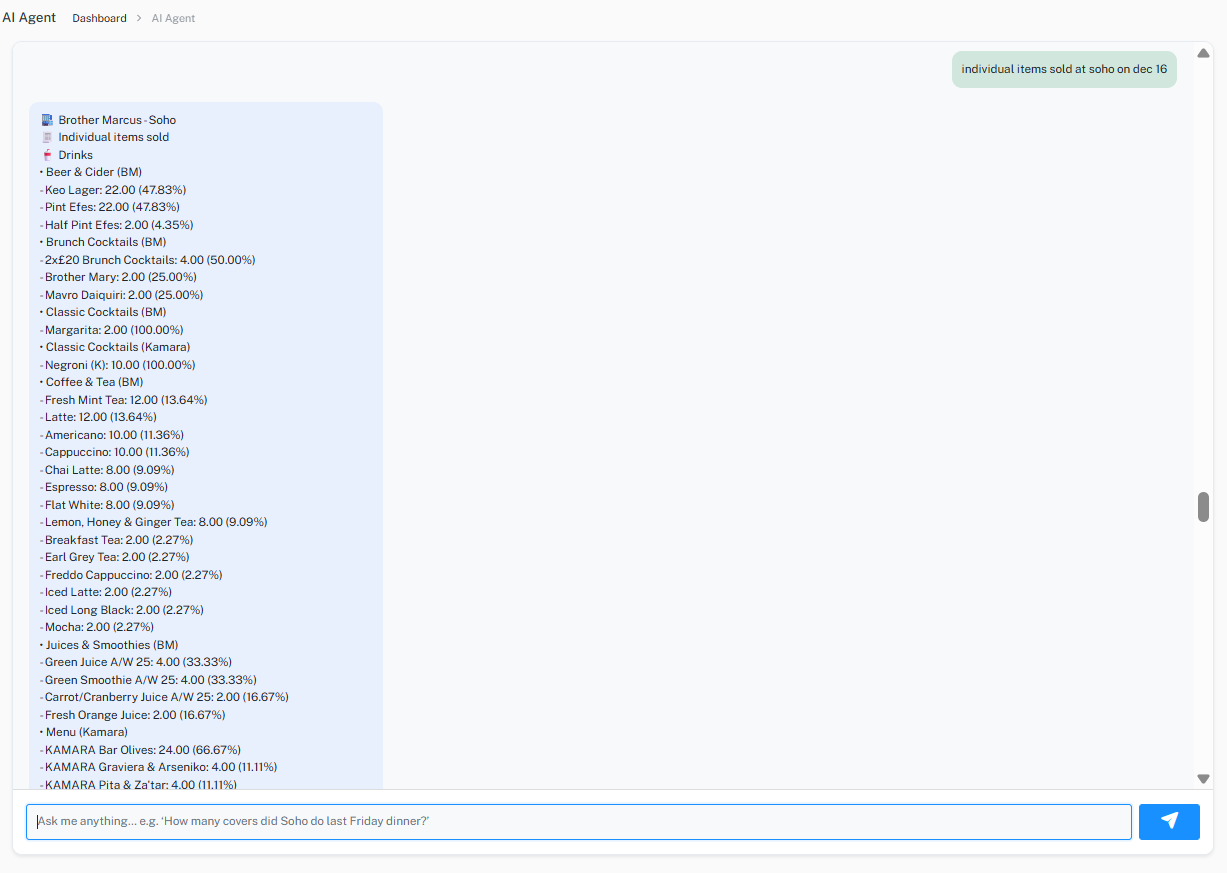The height and width of the screenshot is (873, 1227).
Task: Select the Fresh Mint Tea: 12.00 line
Action: coord(124,400)
